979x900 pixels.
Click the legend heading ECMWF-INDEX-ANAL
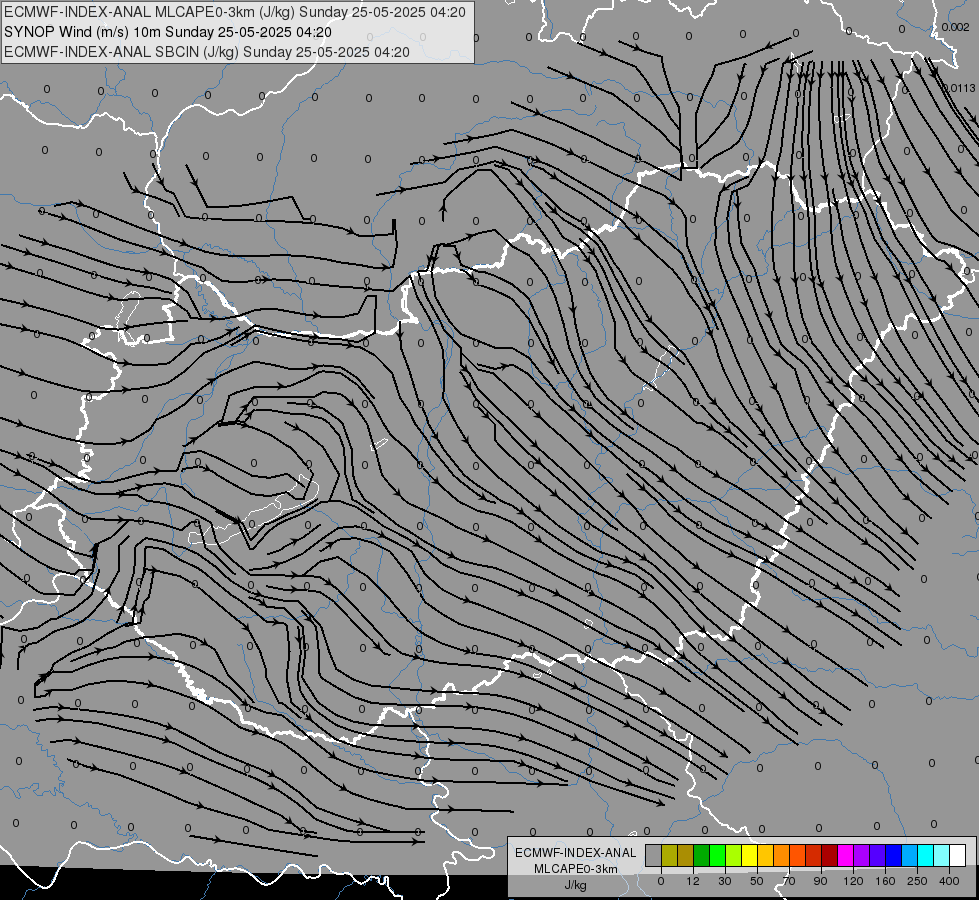(576, 853)
